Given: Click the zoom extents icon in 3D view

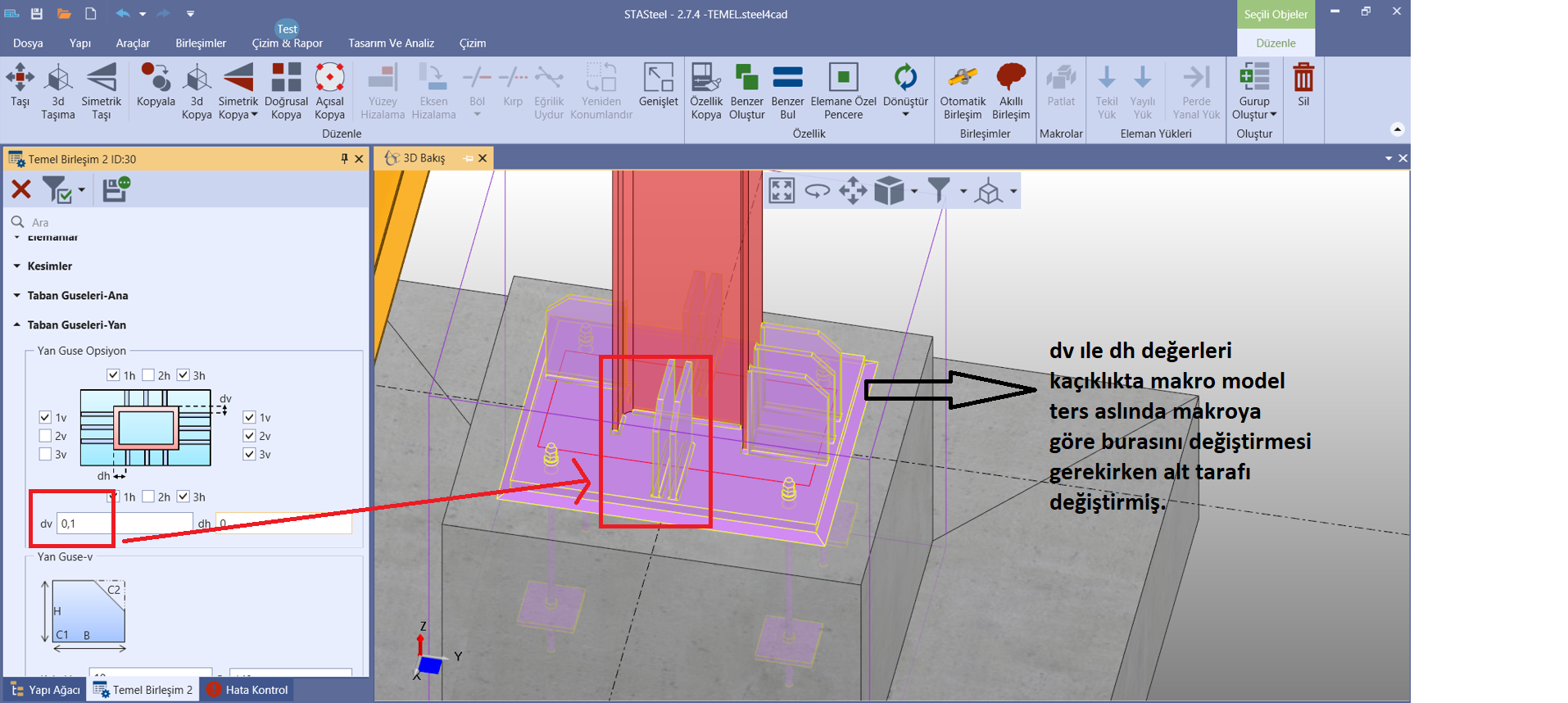Looking at the screenshot, I should [782, 191].
